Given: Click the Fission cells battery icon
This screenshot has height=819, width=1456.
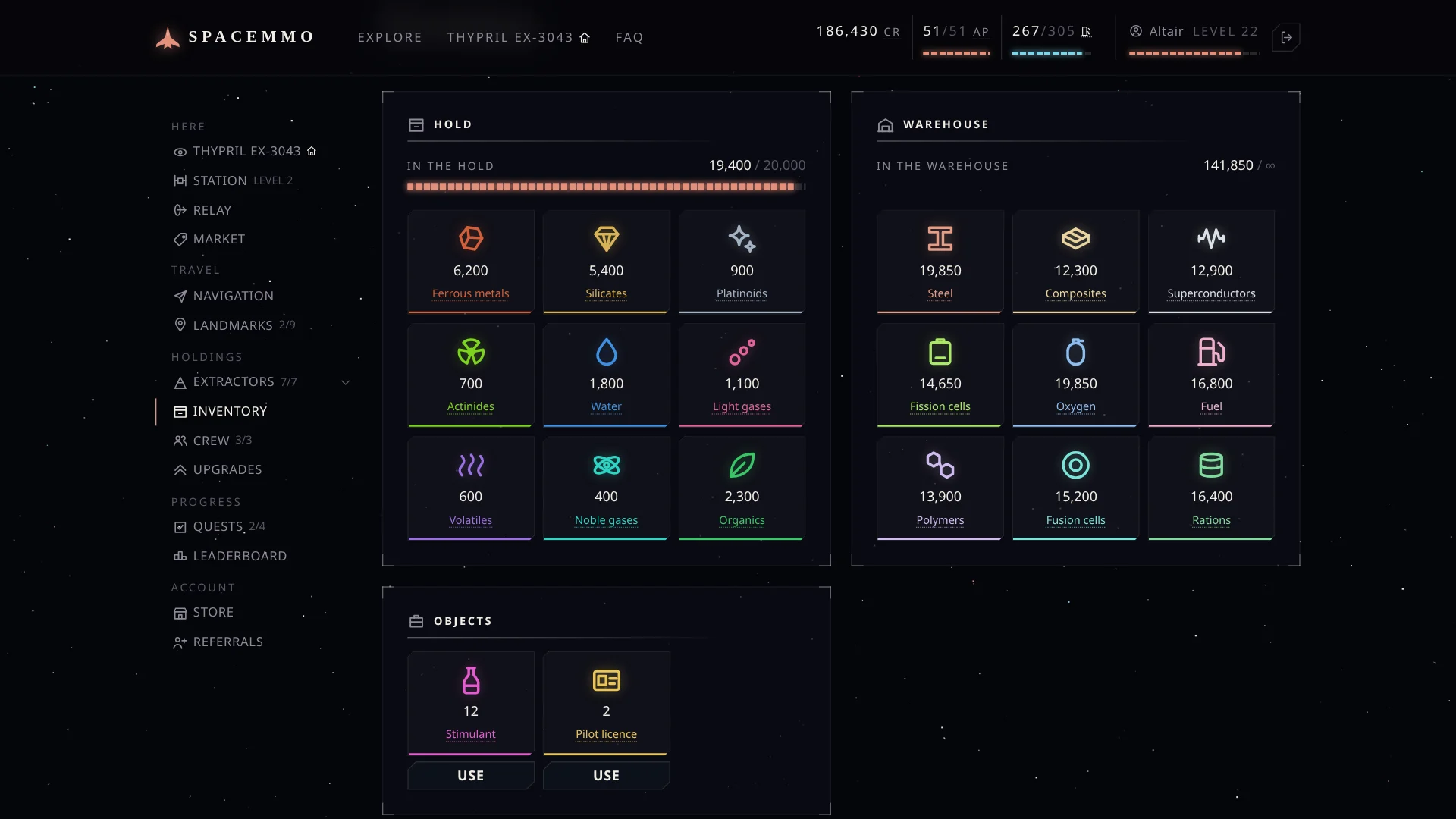Looking at the screenshot, I should point(940,352).
